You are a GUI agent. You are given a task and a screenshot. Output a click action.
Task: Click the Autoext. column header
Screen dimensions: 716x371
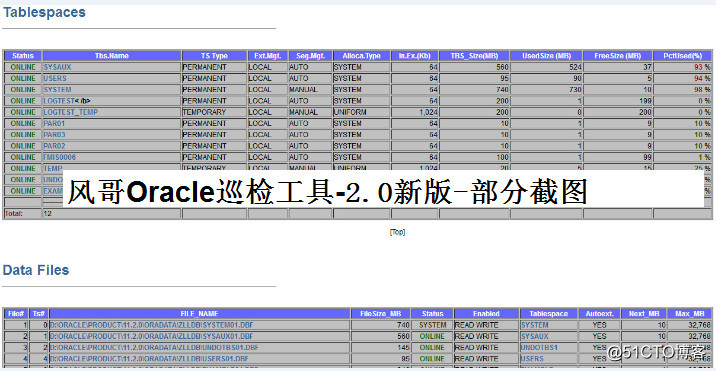point(599,314)
